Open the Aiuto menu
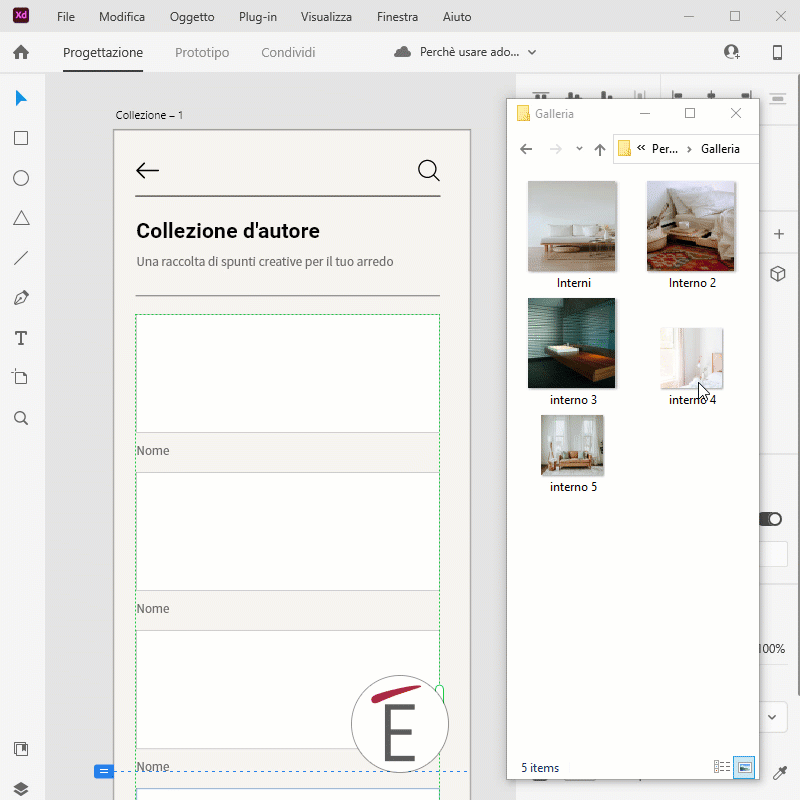Viewport: 800px width, 800px height. pyautogui.click(x=457, y=17)
